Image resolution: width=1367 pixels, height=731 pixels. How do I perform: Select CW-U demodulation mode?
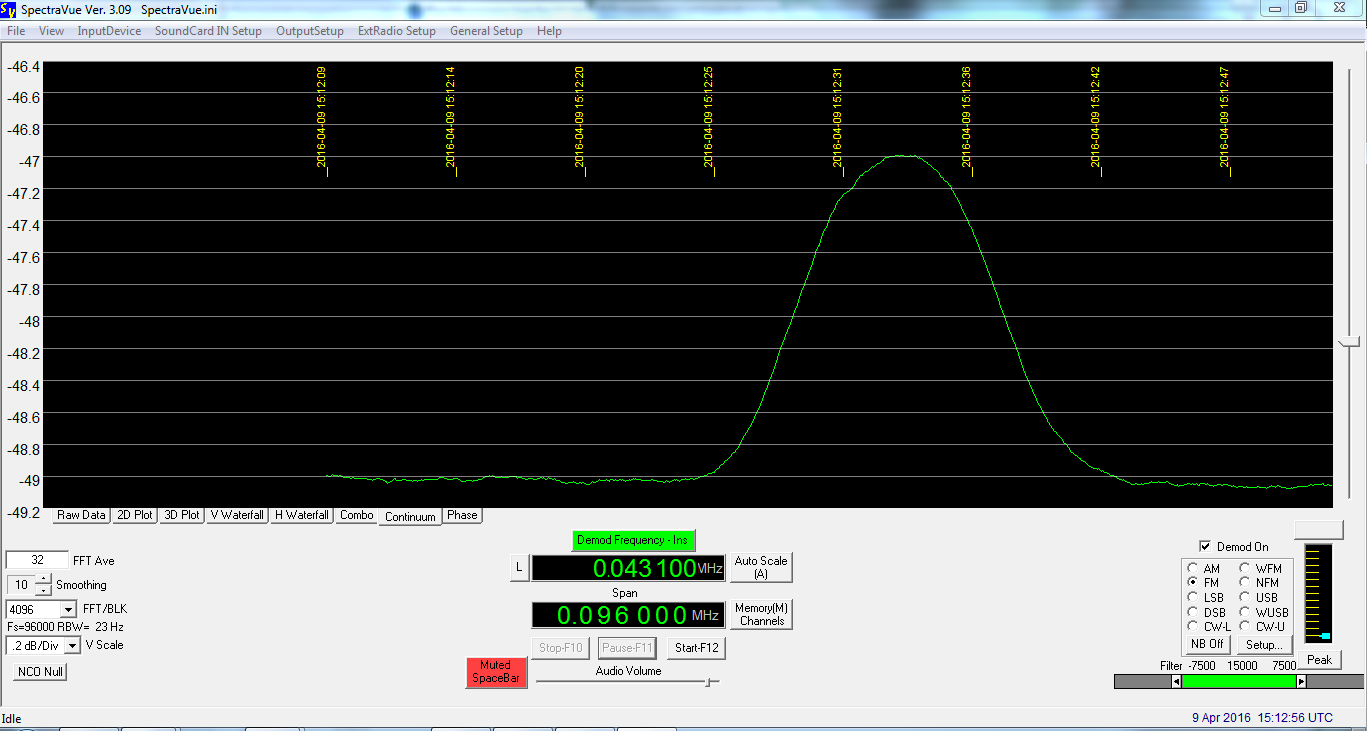coord(1246,626)
